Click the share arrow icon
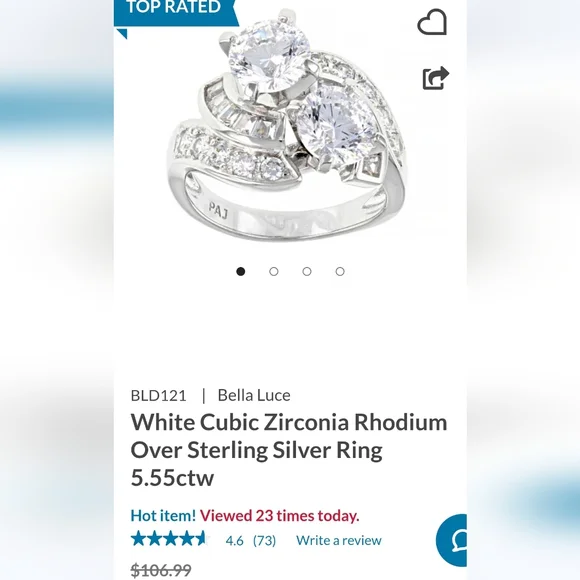580x580 pixels. point(435,78)
